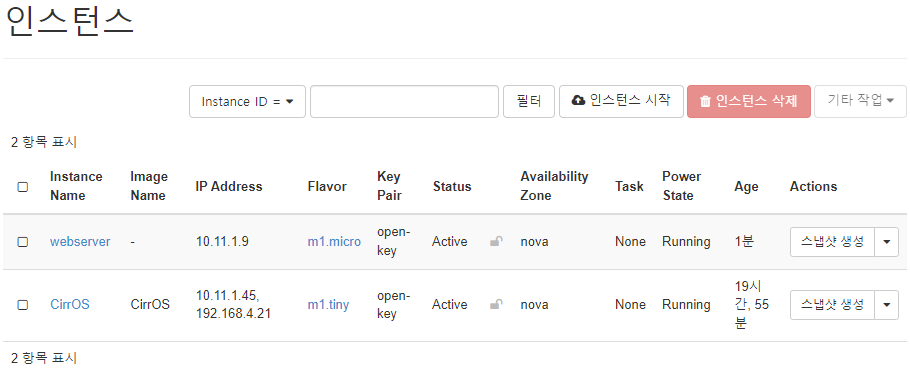Image resolution: width=910 pixels, height=373 pixels.
Task: Click IP address 10.11.1.9
Action: coord(222,241)
